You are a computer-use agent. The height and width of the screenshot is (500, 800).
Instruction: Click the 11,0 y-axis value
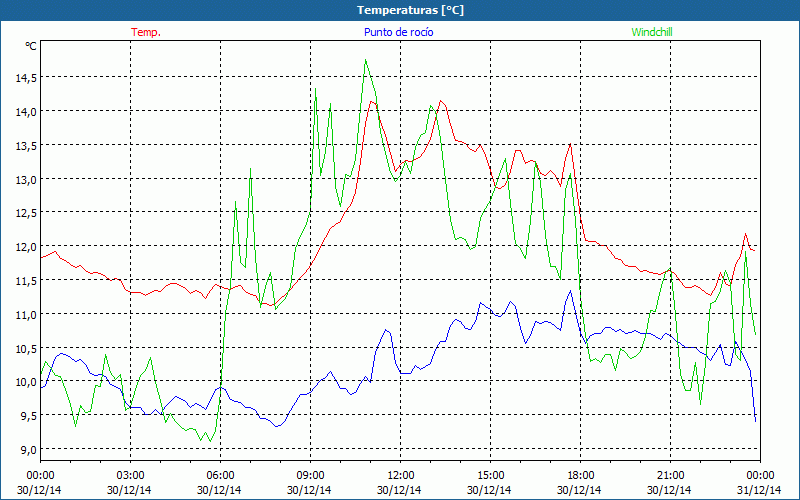26,314
